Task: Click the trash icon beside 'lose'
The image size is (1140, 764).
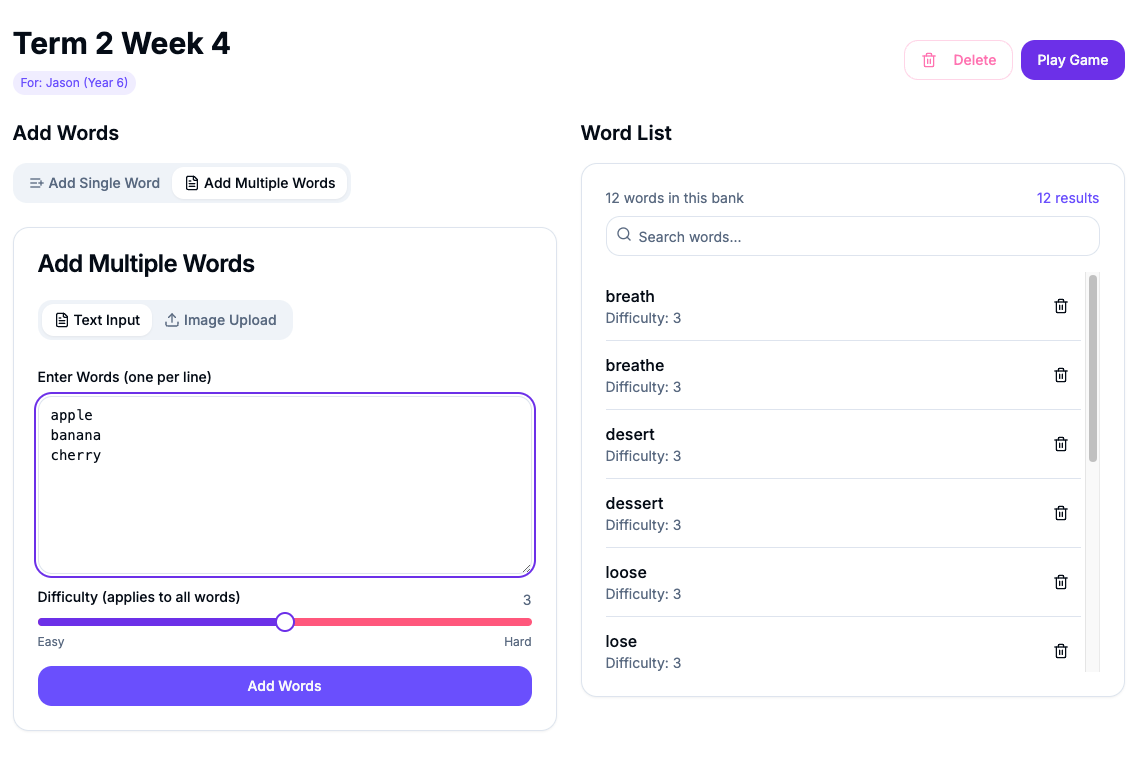Action: point(1061,651)
